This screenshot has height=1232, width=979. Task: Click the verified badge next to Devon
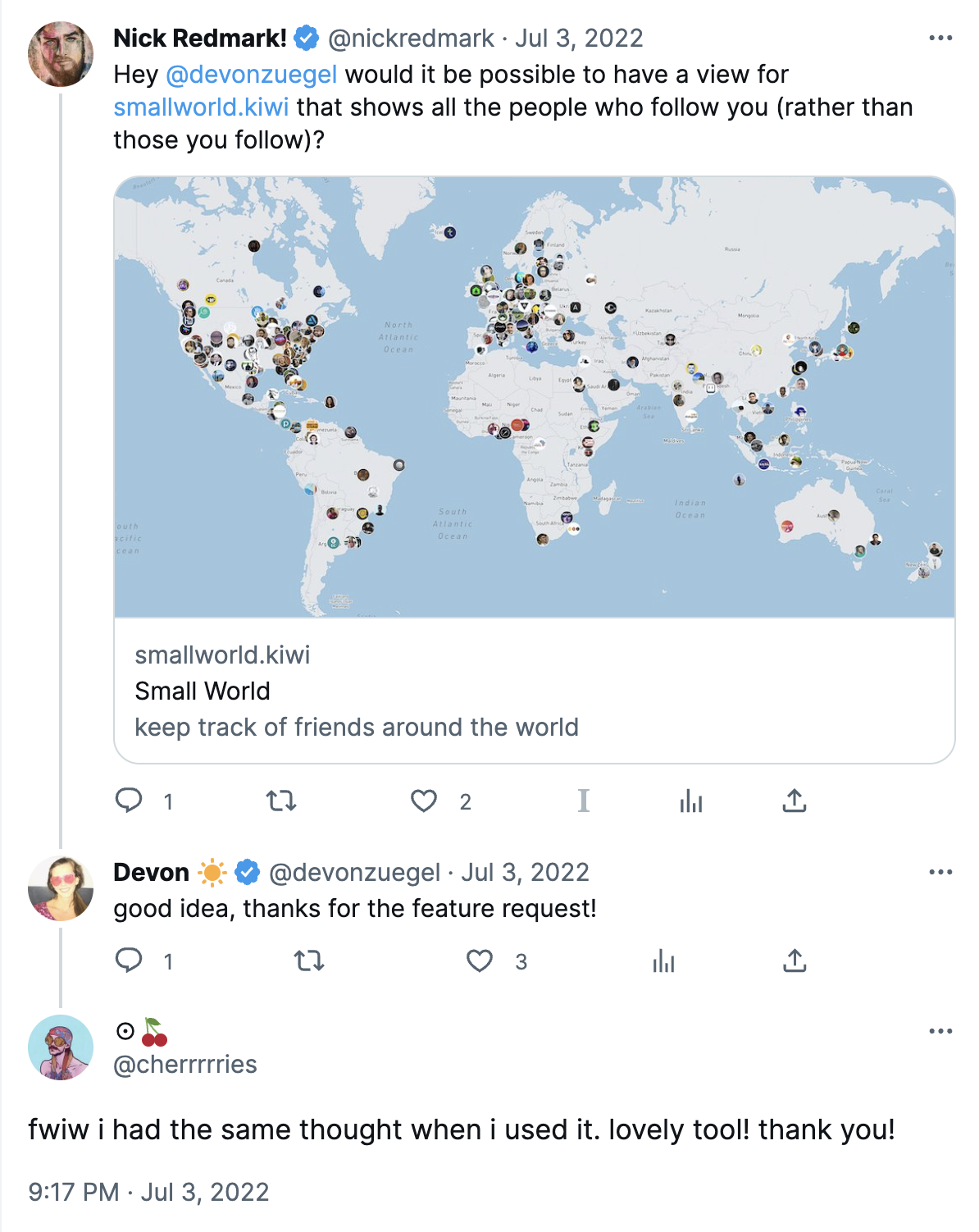247,872
